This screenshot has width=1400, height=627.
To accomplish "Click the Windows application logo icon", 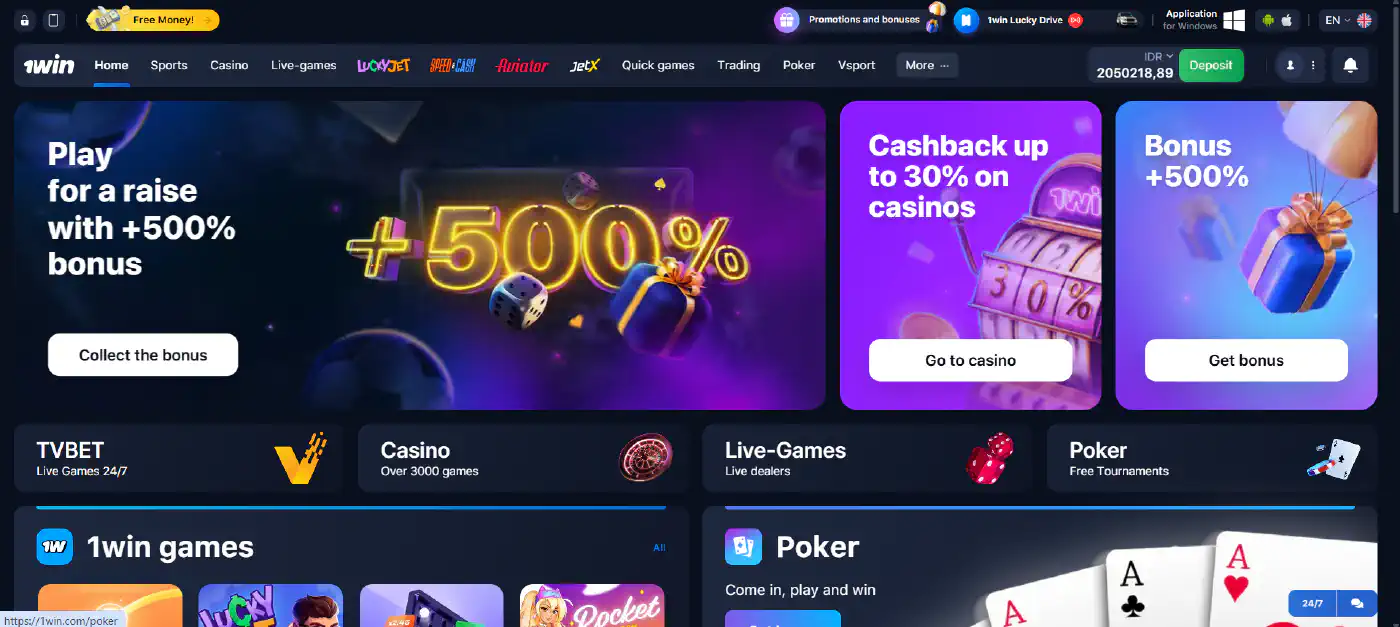I will (x=1234, y=20).
